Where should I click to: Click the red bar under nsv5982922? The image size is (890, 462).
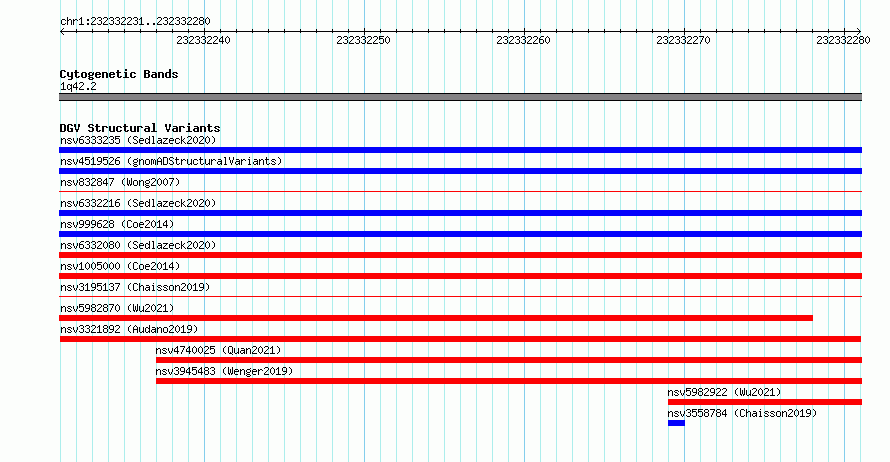click(x=765, y=402)
